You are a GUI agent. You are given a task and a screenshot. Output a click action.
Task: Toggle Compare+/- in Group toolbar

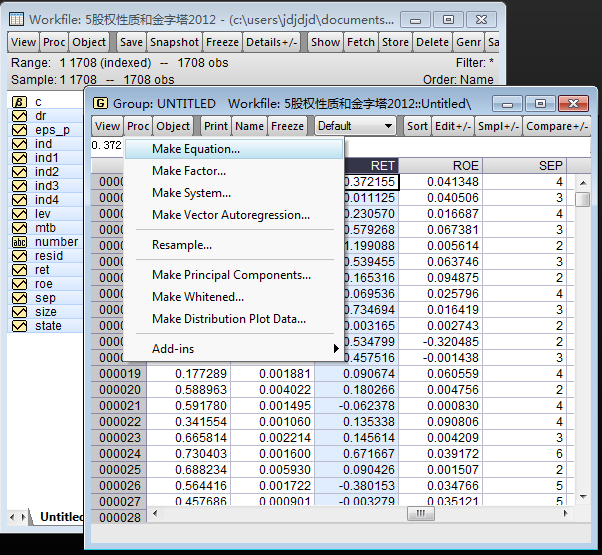pyautogui.click(x=557, y=126)
